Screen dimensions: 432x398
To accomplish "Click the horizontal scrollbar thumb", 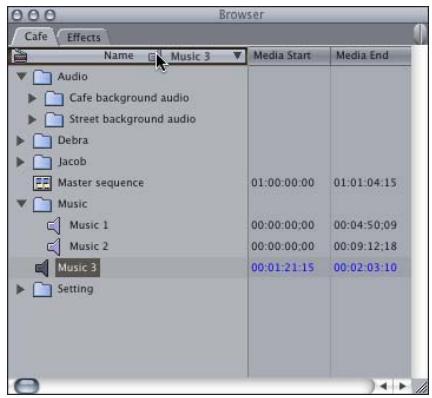I will pyautogui.click(x=27, y=386).
